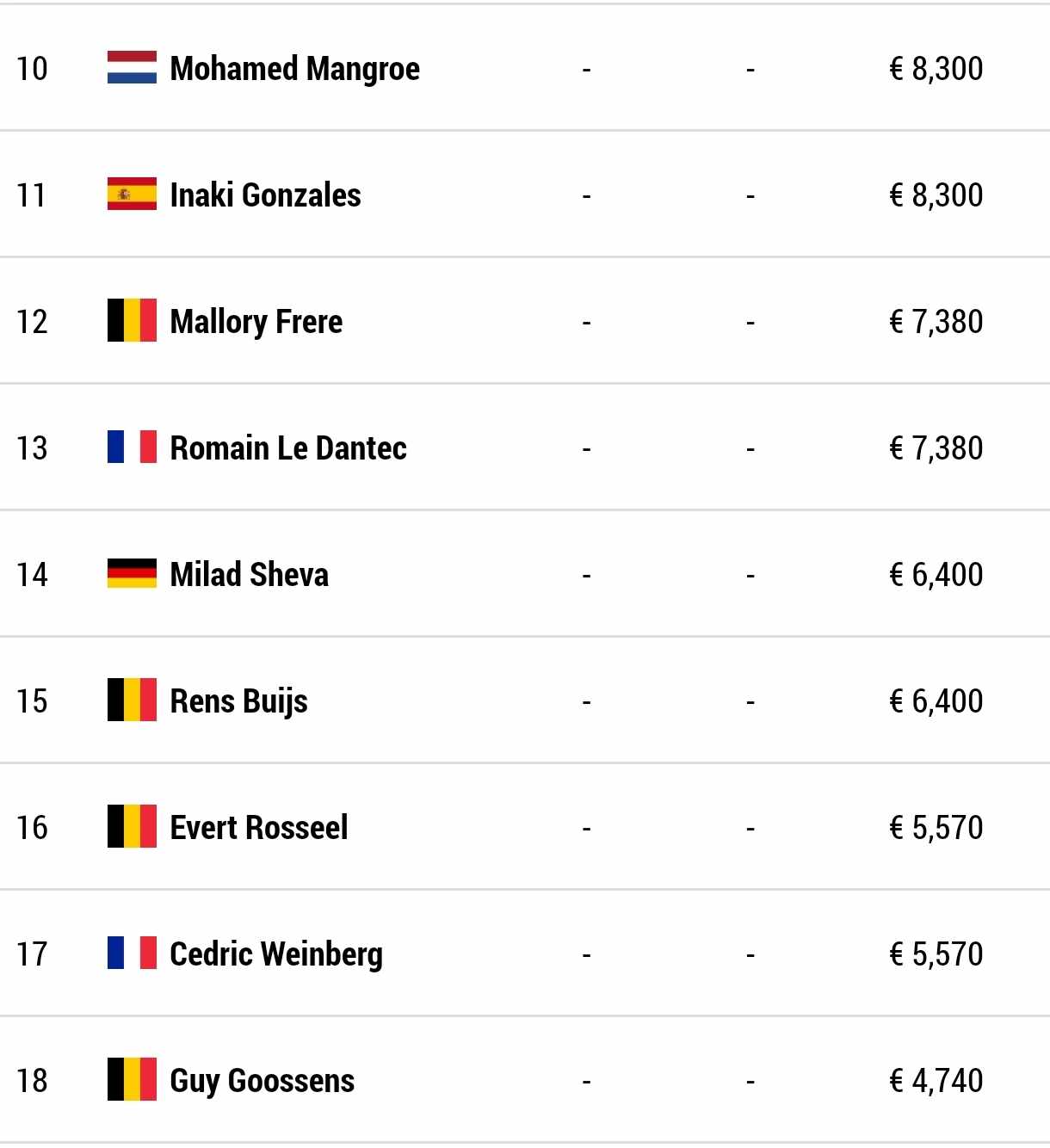Viewport: 1050px width, 1148px height.
Task: Open player Inaki Gonzales' name link
Action: (x=266, y=195)
